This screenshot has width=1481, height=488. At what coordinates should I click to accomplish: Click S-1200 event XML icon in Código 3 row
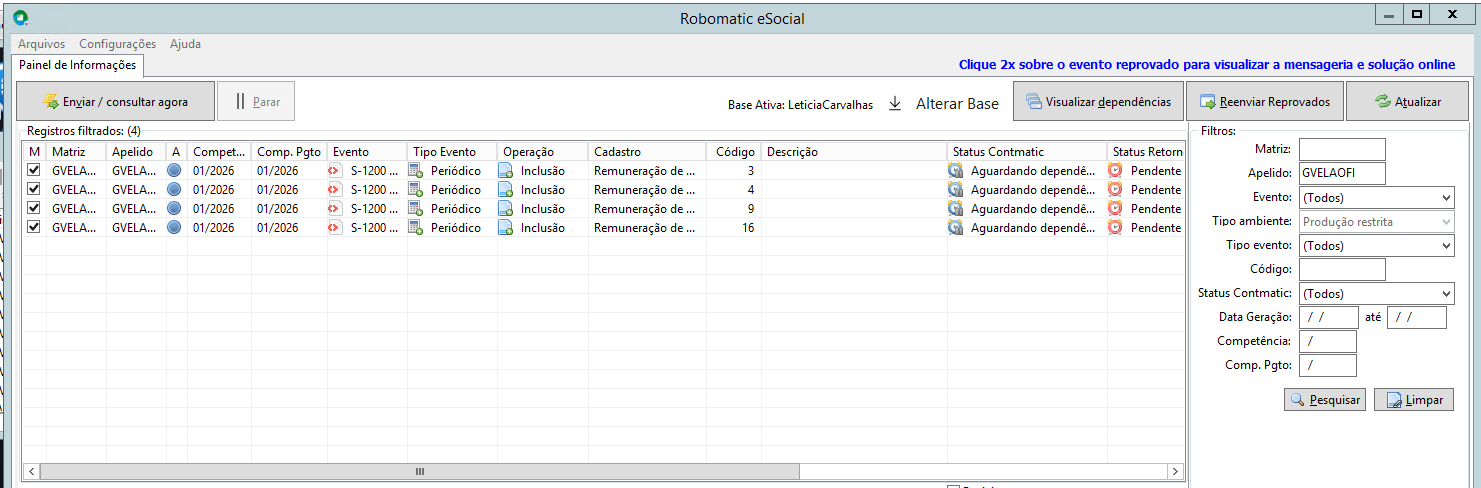336,170
